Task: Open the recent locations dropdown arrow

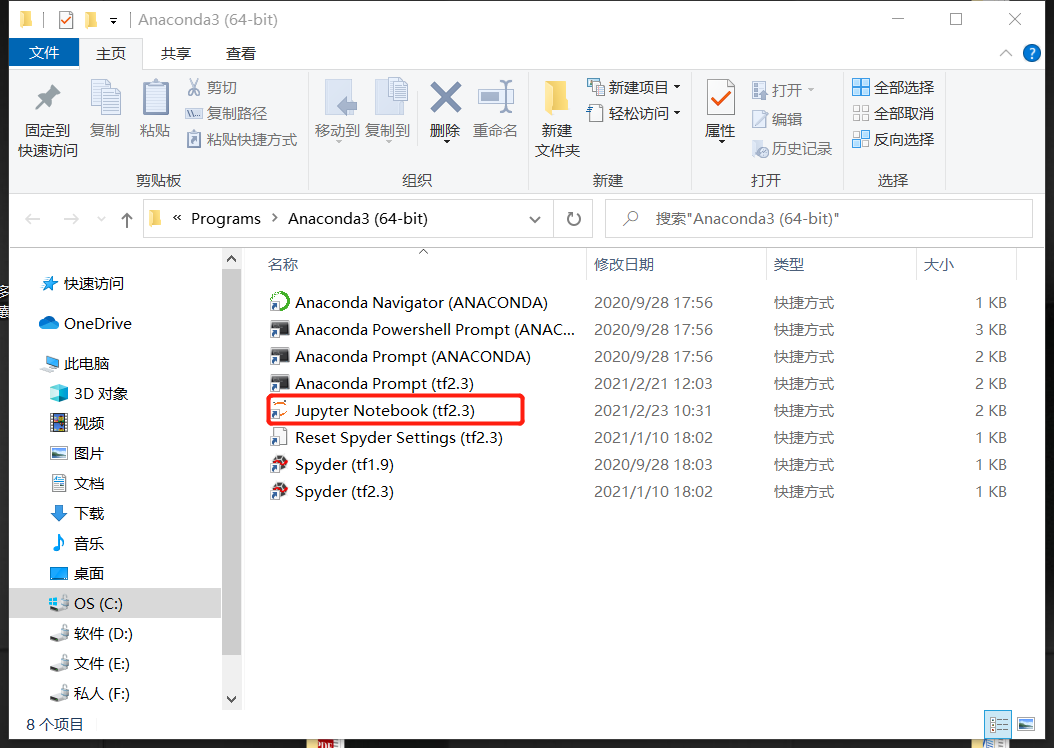Action: [x=102, y=219]
